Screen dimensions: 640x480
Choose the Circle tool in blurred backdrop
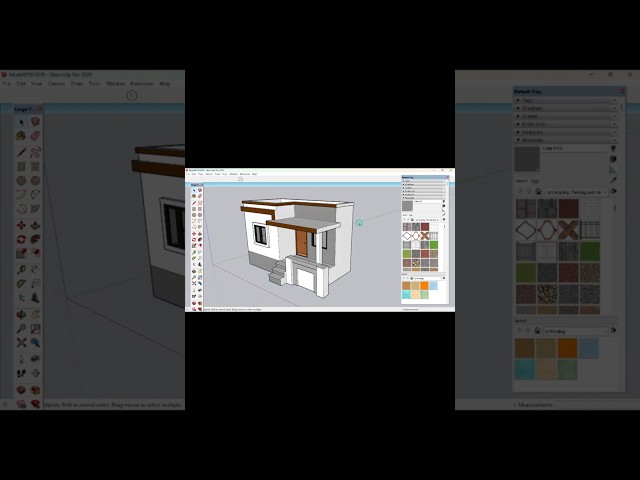click(21, 180)
